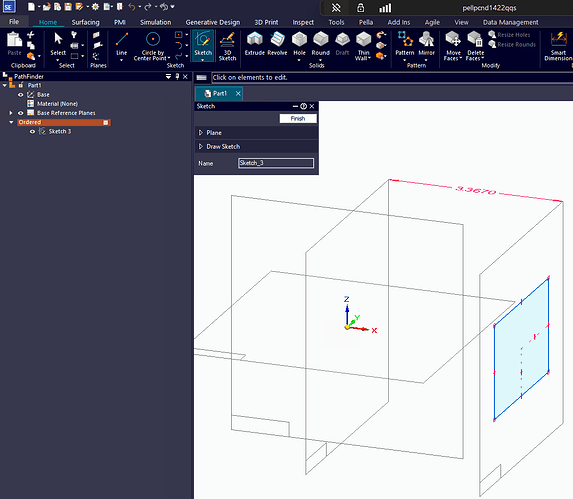Open the File menu
Viewport: 573px width, 499px height.
pyautogui.click(x=14, y=22)
